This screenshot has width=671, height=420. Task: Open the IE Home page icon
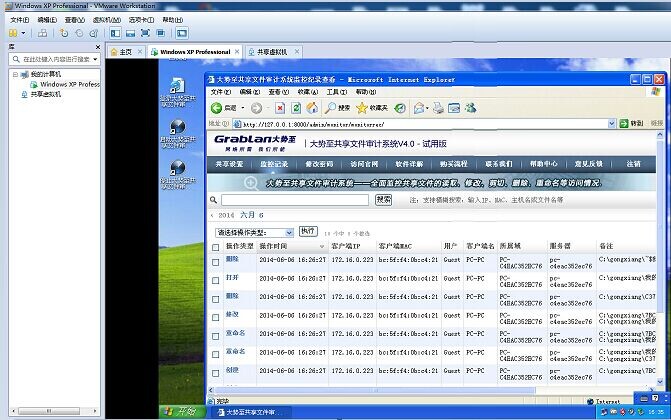[x=313, y=108]
